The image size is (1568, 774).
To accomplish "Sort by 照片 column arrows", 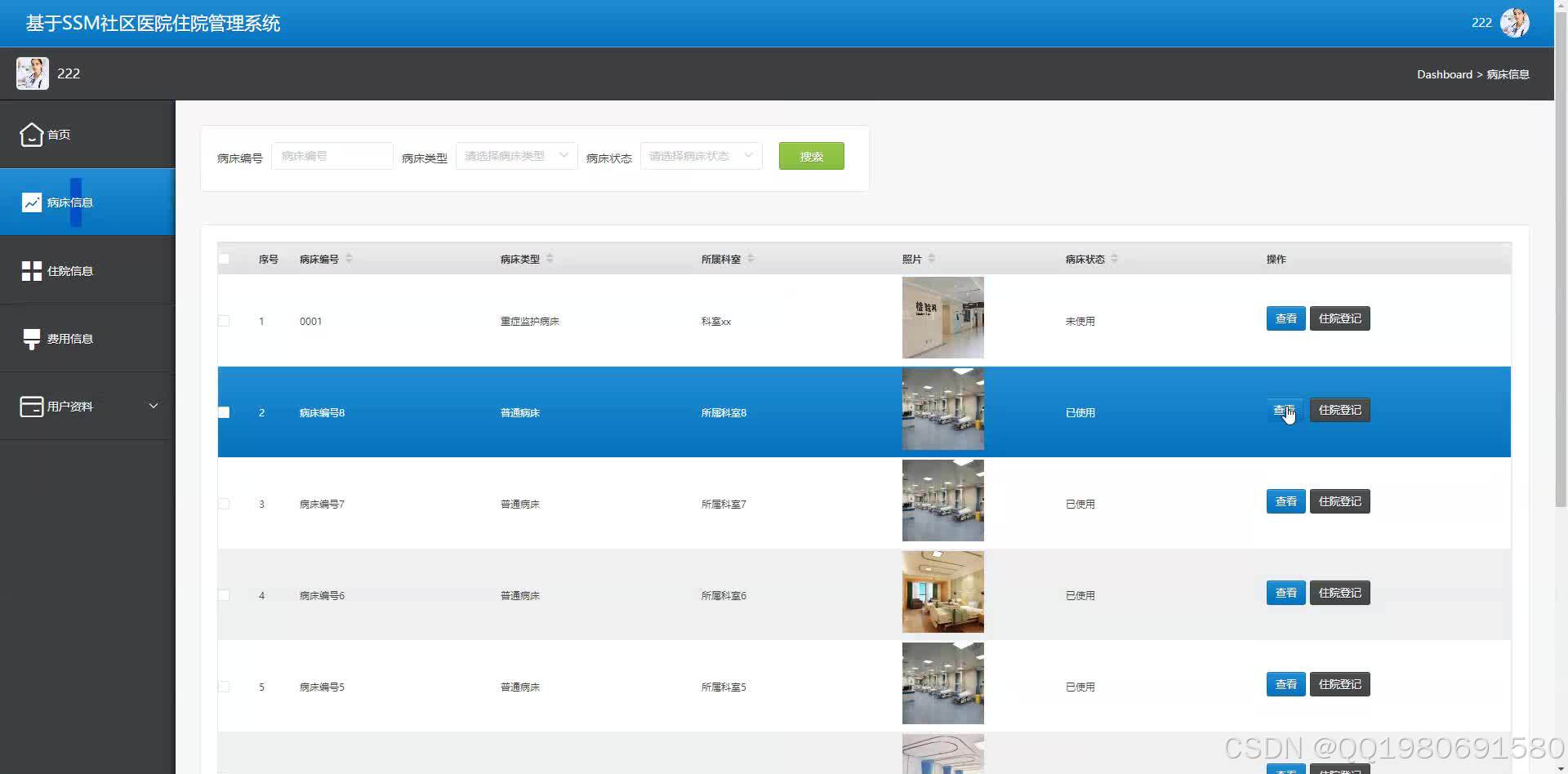I will pos(932,258).
